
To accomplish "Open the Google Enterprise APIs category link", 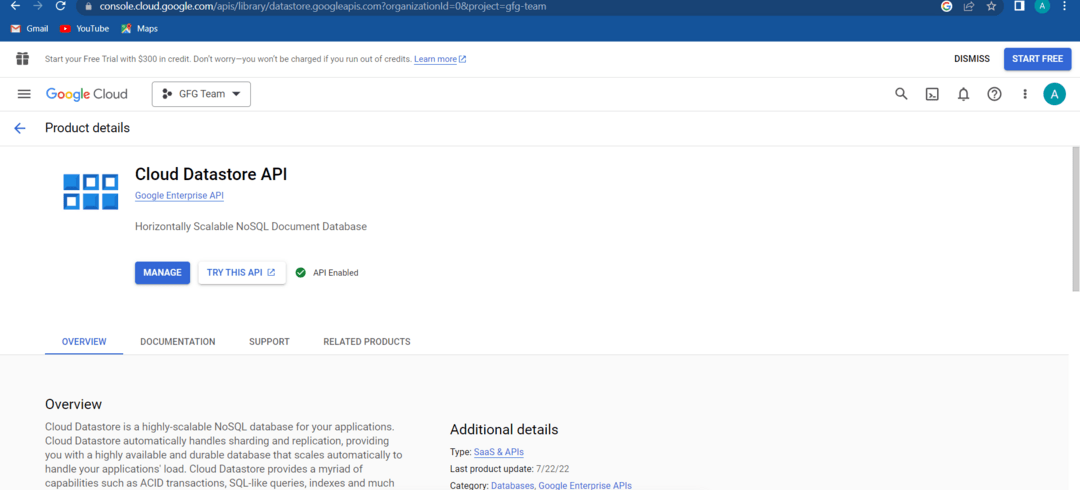I will click(585, 485).
